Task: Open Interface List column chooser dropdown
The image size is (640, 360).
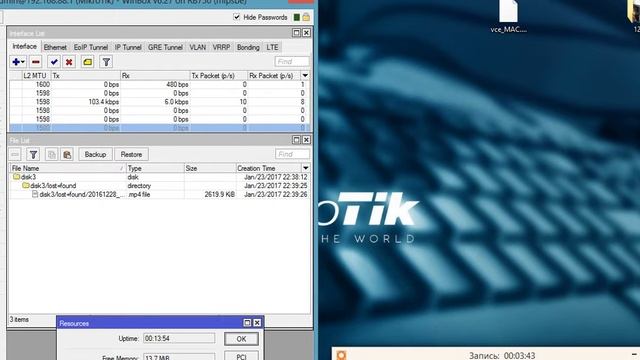Action: tap(305, 76)
